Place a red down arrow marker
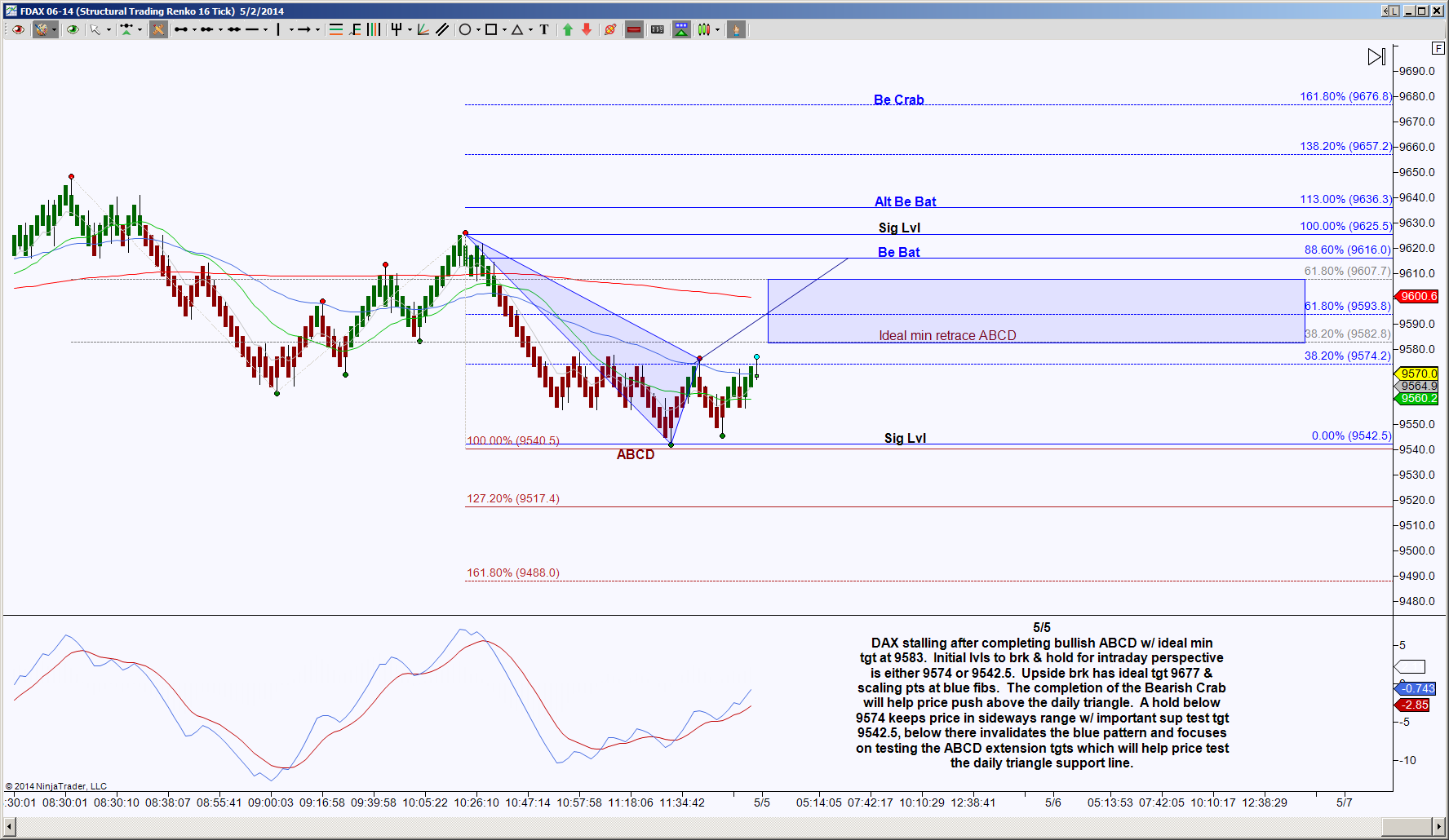The width and height of the screenshot is (1449, 840). point(587,29)
